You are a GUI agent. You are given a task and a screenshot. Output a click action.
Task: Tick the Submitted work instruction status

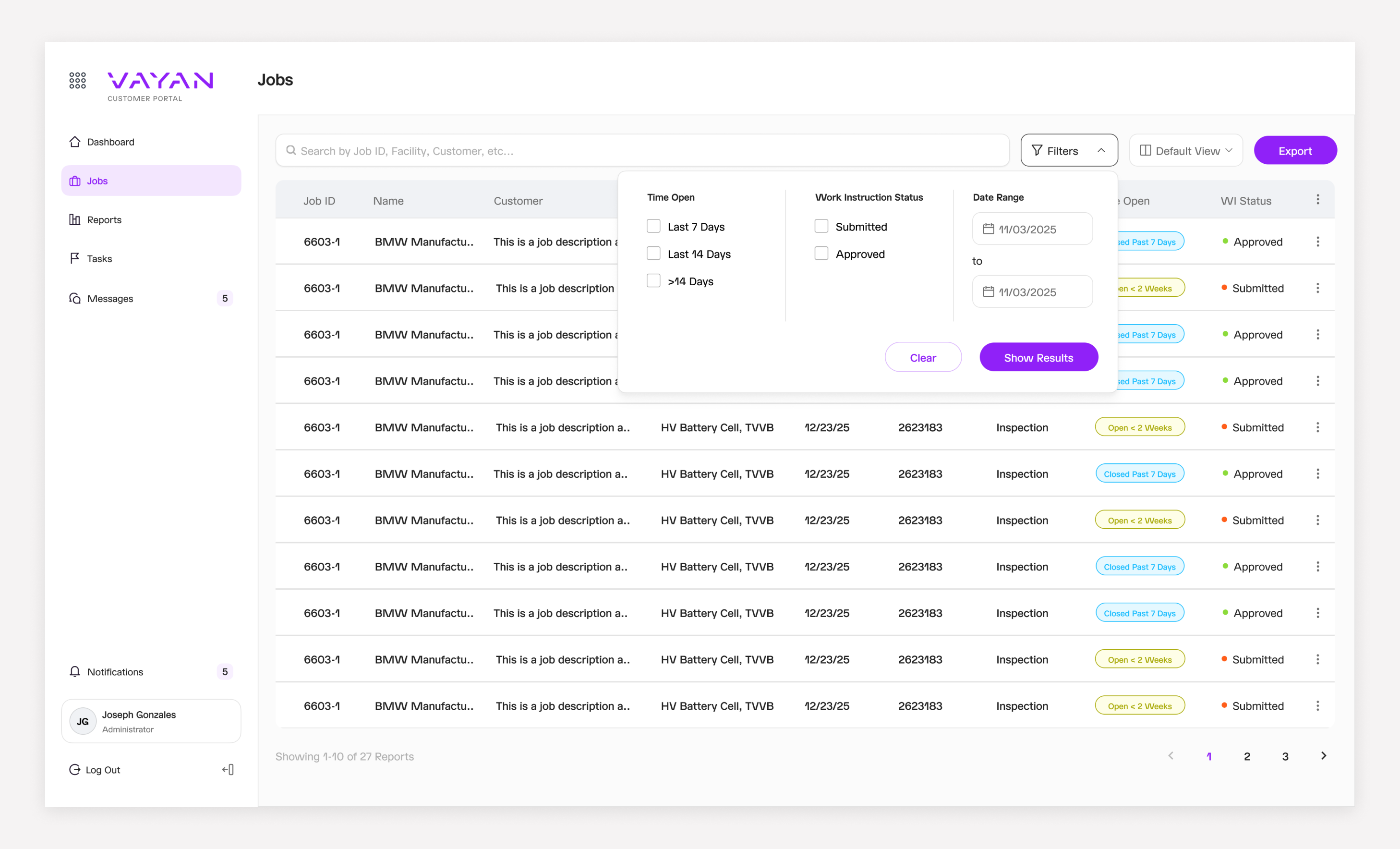[x=821, y=226]
